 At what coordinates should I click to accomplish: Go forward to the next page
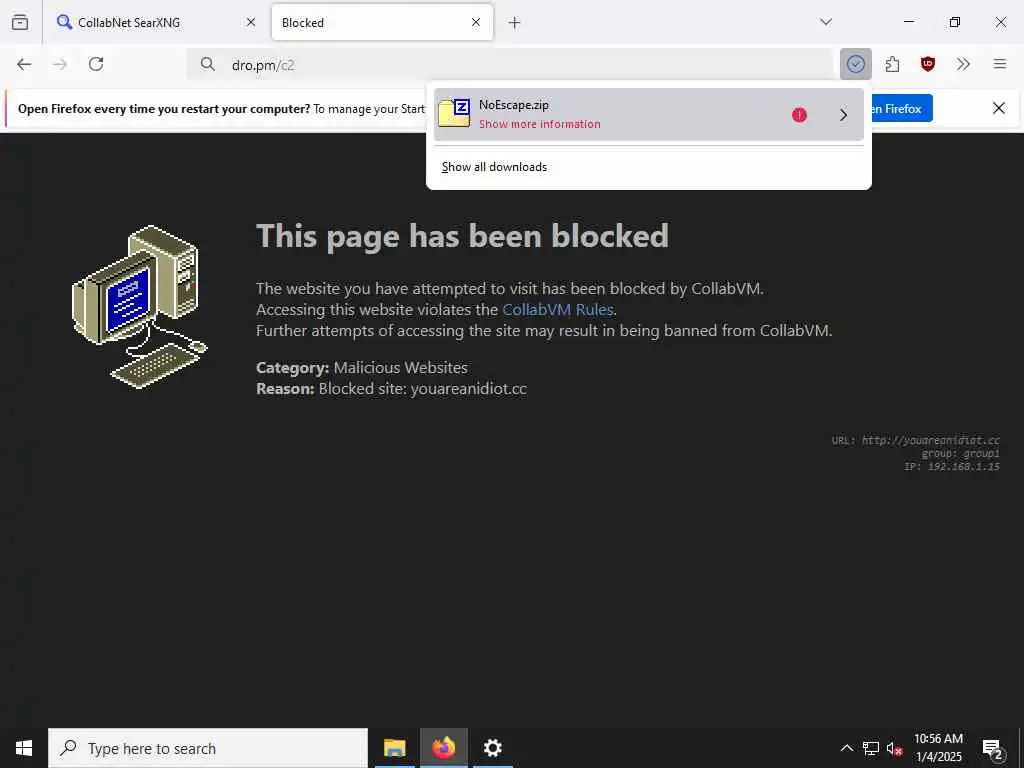(60, 64)
